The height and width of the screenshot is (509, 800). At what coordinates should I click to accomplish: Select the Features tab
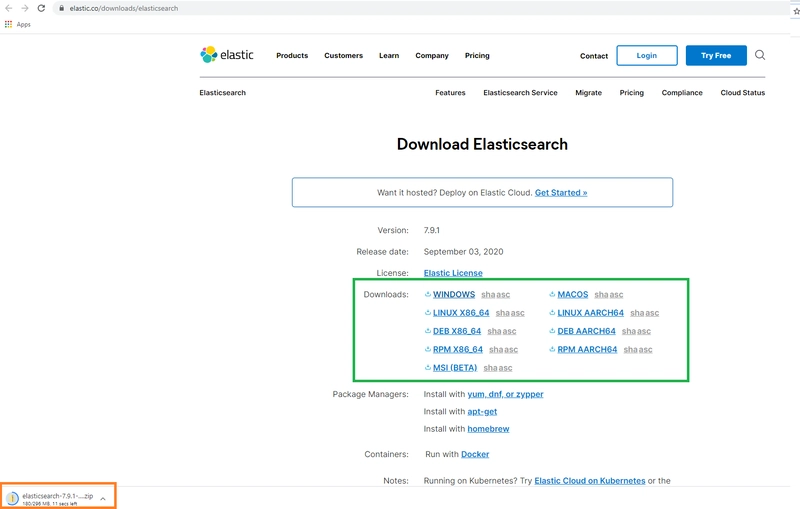(450, 93)
